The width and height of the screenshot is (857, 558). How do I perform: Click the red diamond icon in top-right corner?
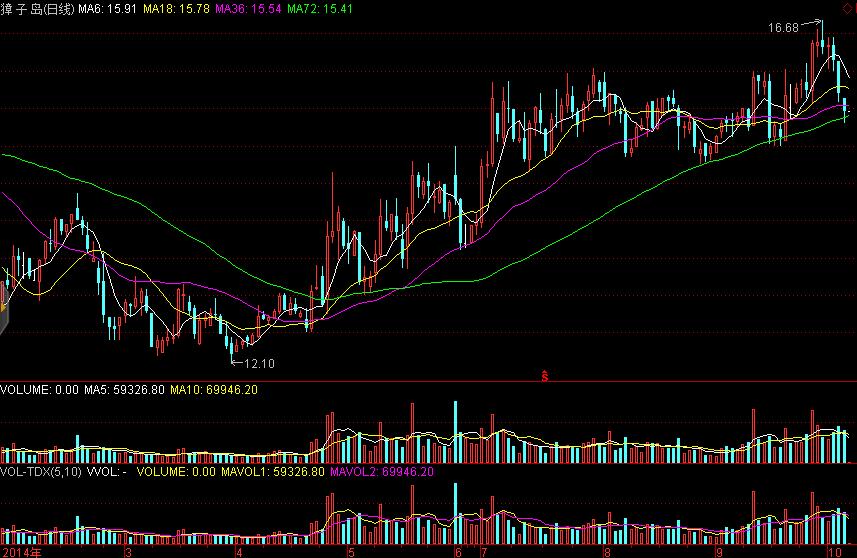click(849, 9)
